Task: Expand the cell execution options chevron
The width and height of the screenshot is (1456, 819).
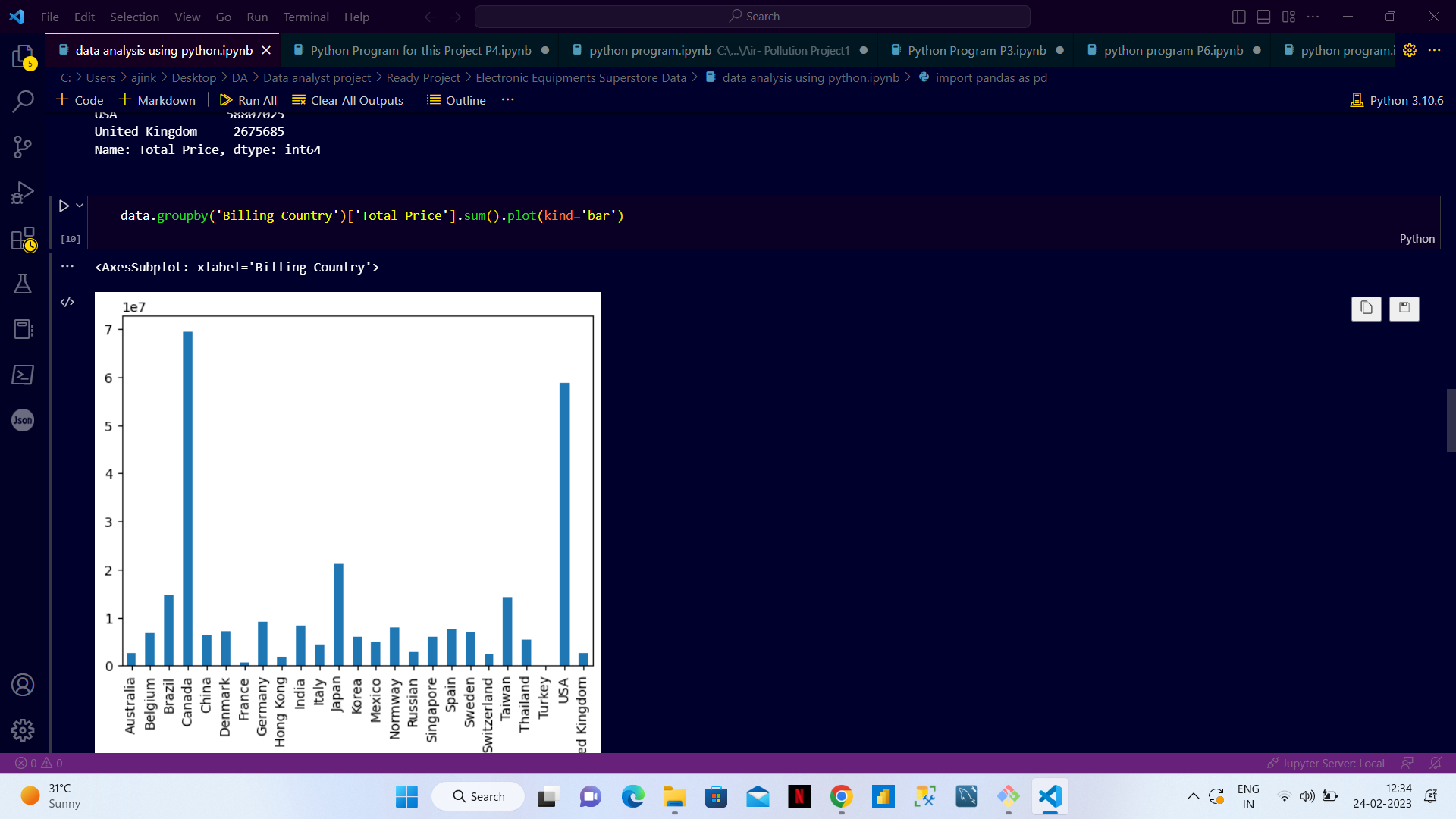Action: pyautogui.click(x=79, y=205)
